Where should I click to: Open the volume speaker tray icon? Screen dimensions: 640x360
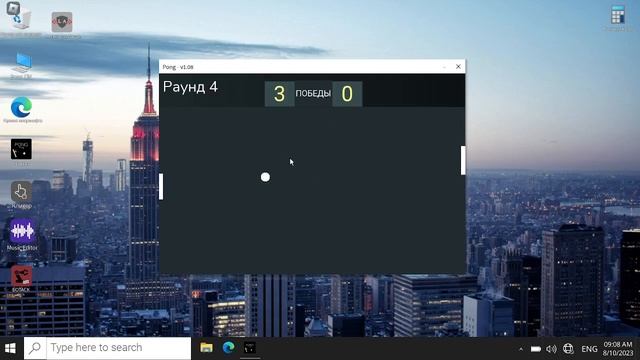pos(551,349)
